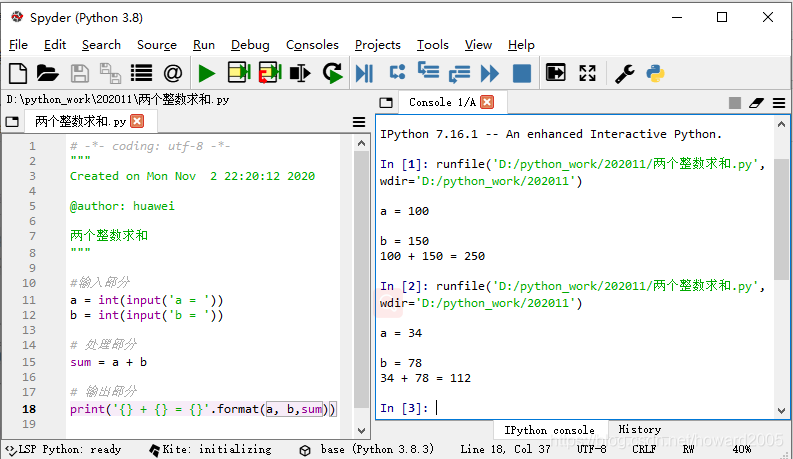The width and height of the screenshot is (793, 459).
Task: Open editor pane options hamburger menu
Action: [359, 122]
